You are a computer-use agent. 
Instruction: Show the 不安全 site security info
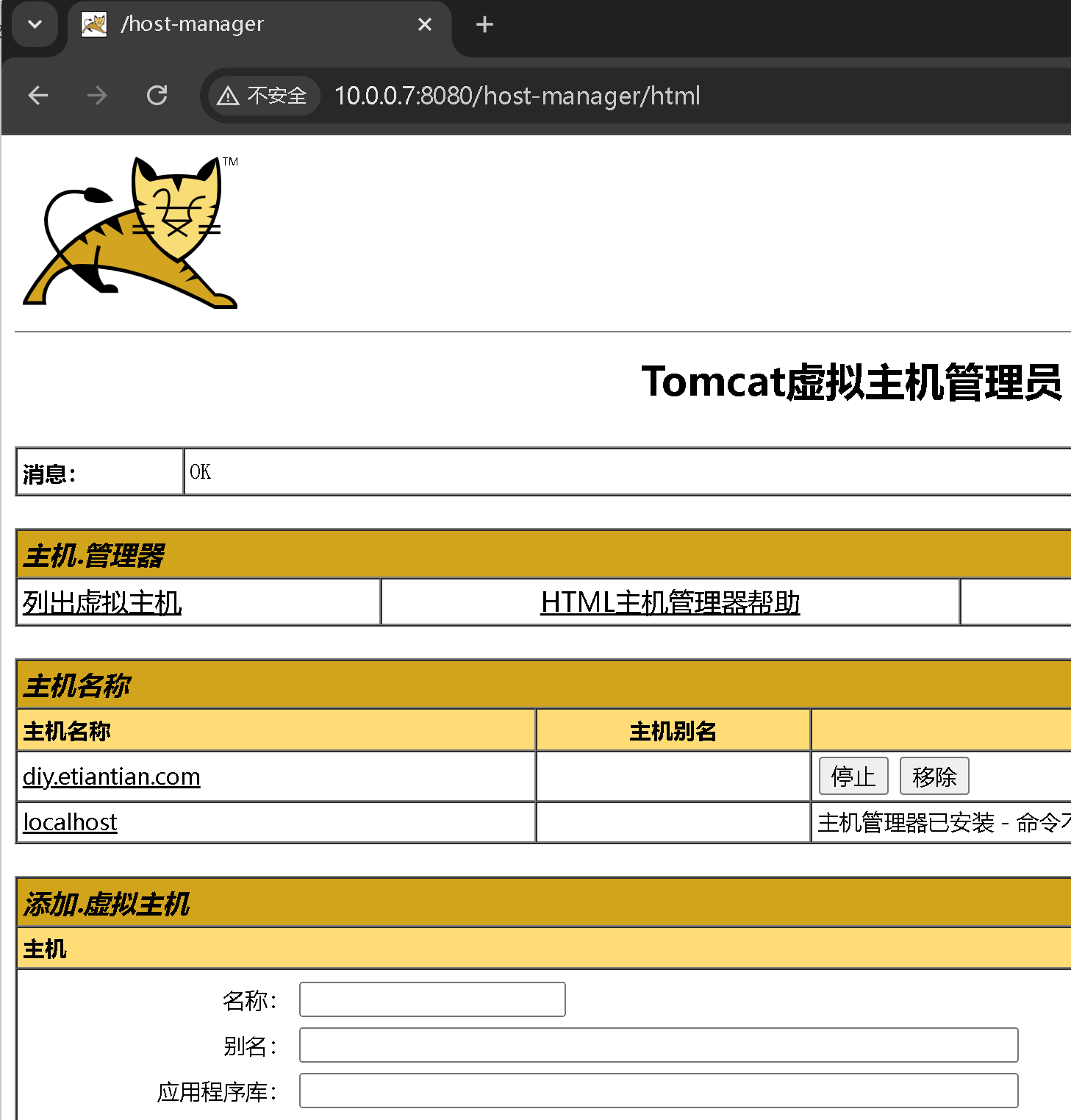coord(264,96)
